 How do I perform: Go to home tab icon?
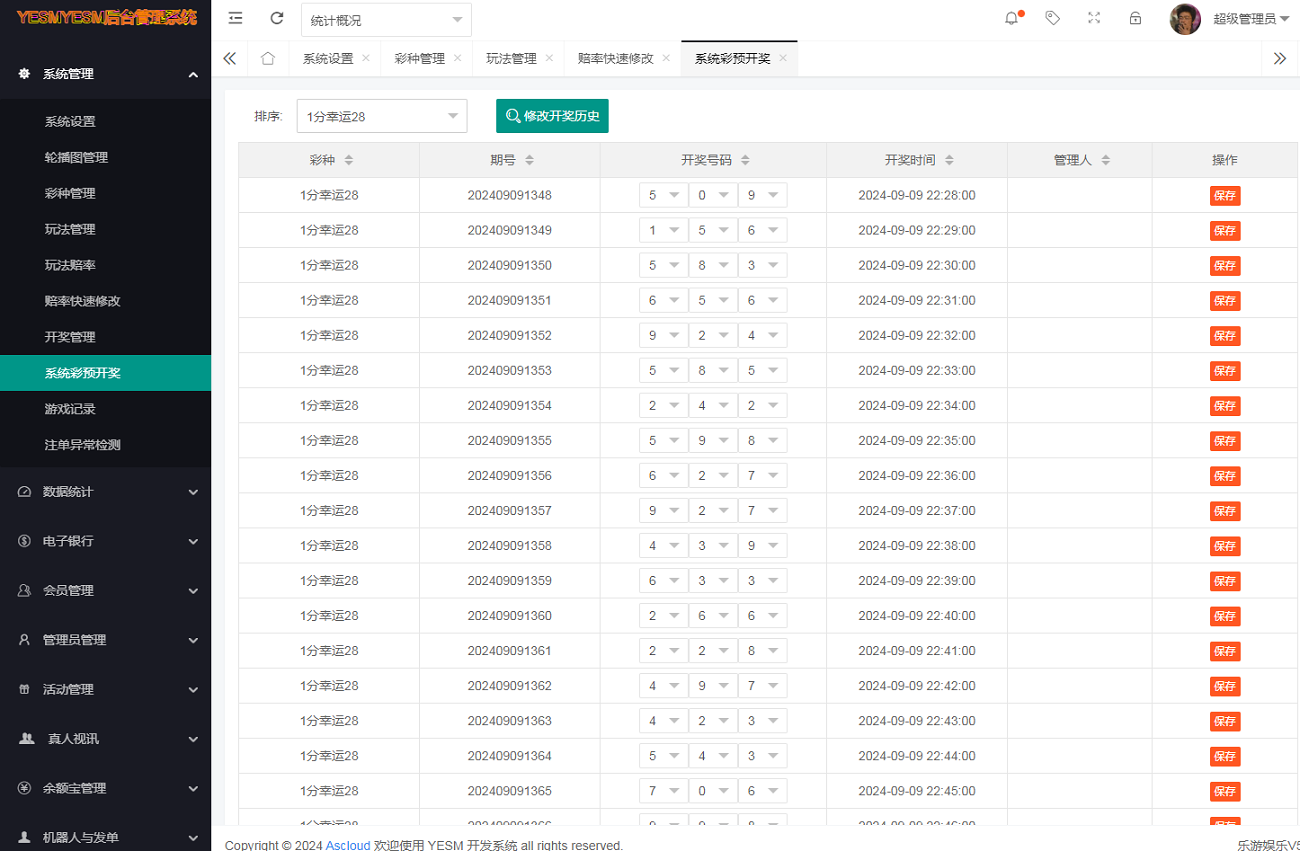click(267, 58)
